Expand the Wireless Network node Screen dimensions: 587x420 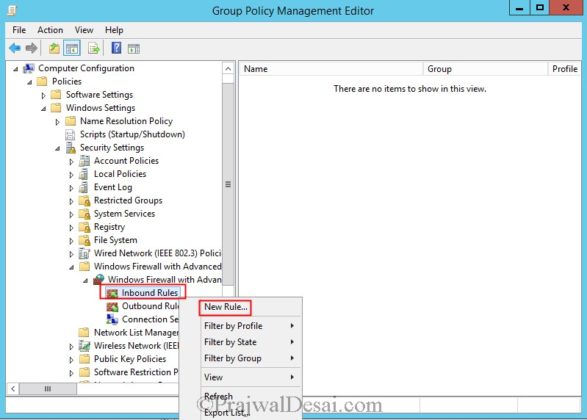(71, 347)
